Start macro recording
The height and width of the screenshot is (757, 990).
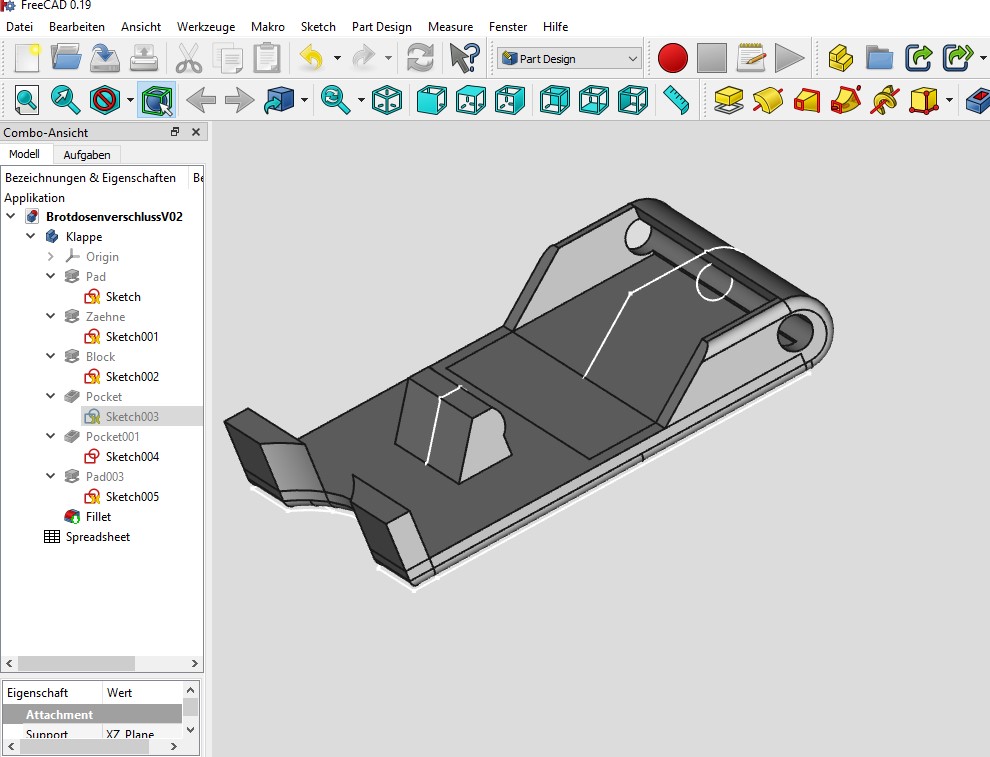point(672,58)
